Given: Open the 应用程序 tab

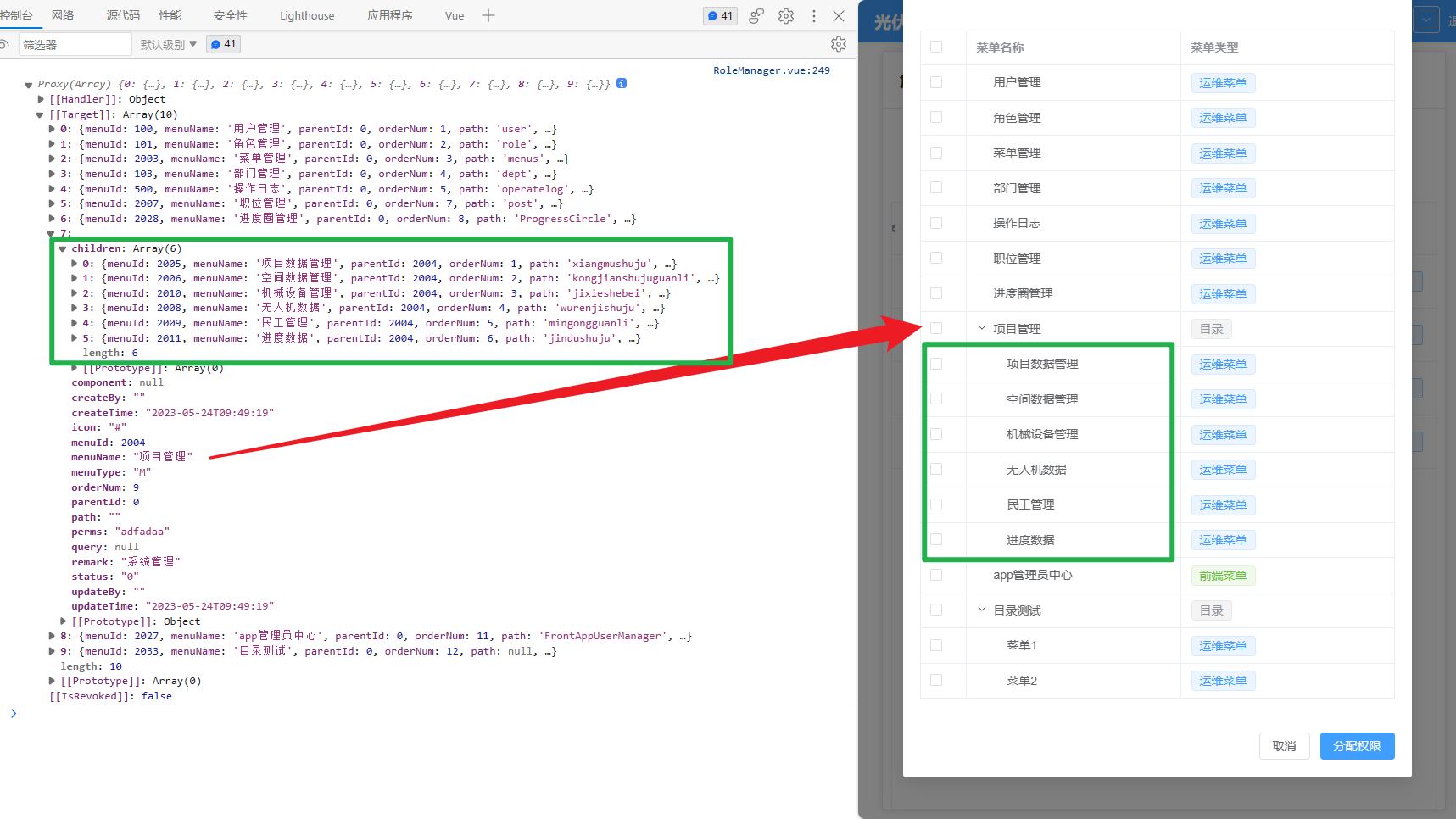Looking at the screenshot, I should (390, 15).
